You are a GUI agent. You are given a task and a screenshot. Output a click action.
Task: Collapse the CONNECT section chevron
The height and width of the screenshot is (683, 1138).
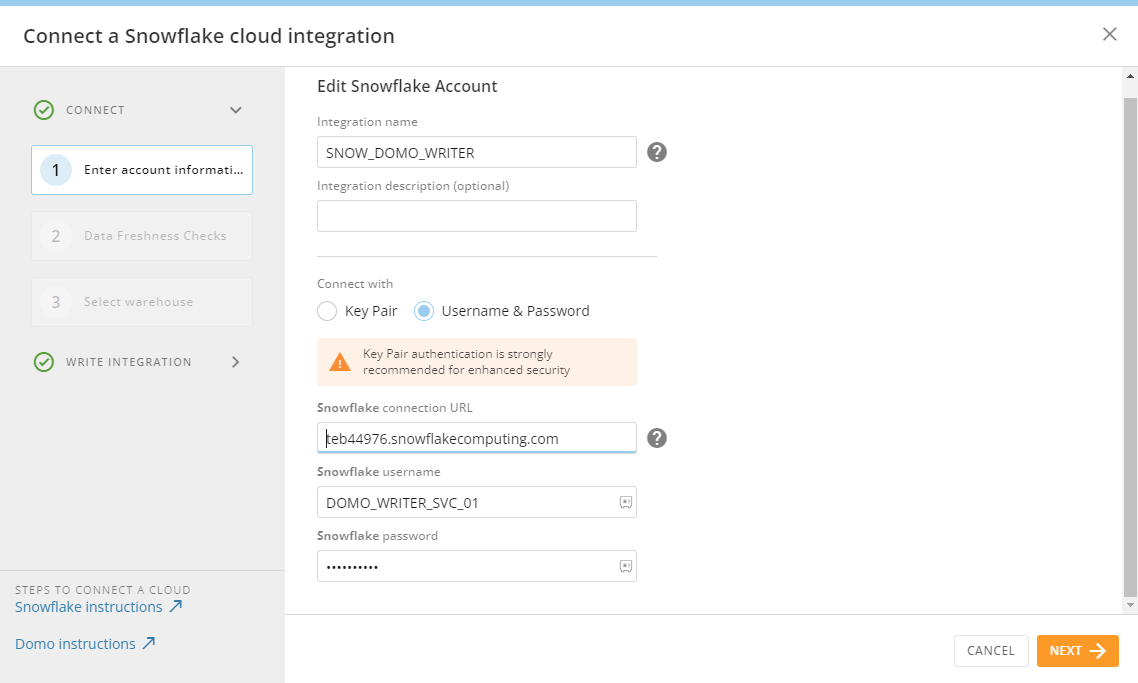[236, 110]
